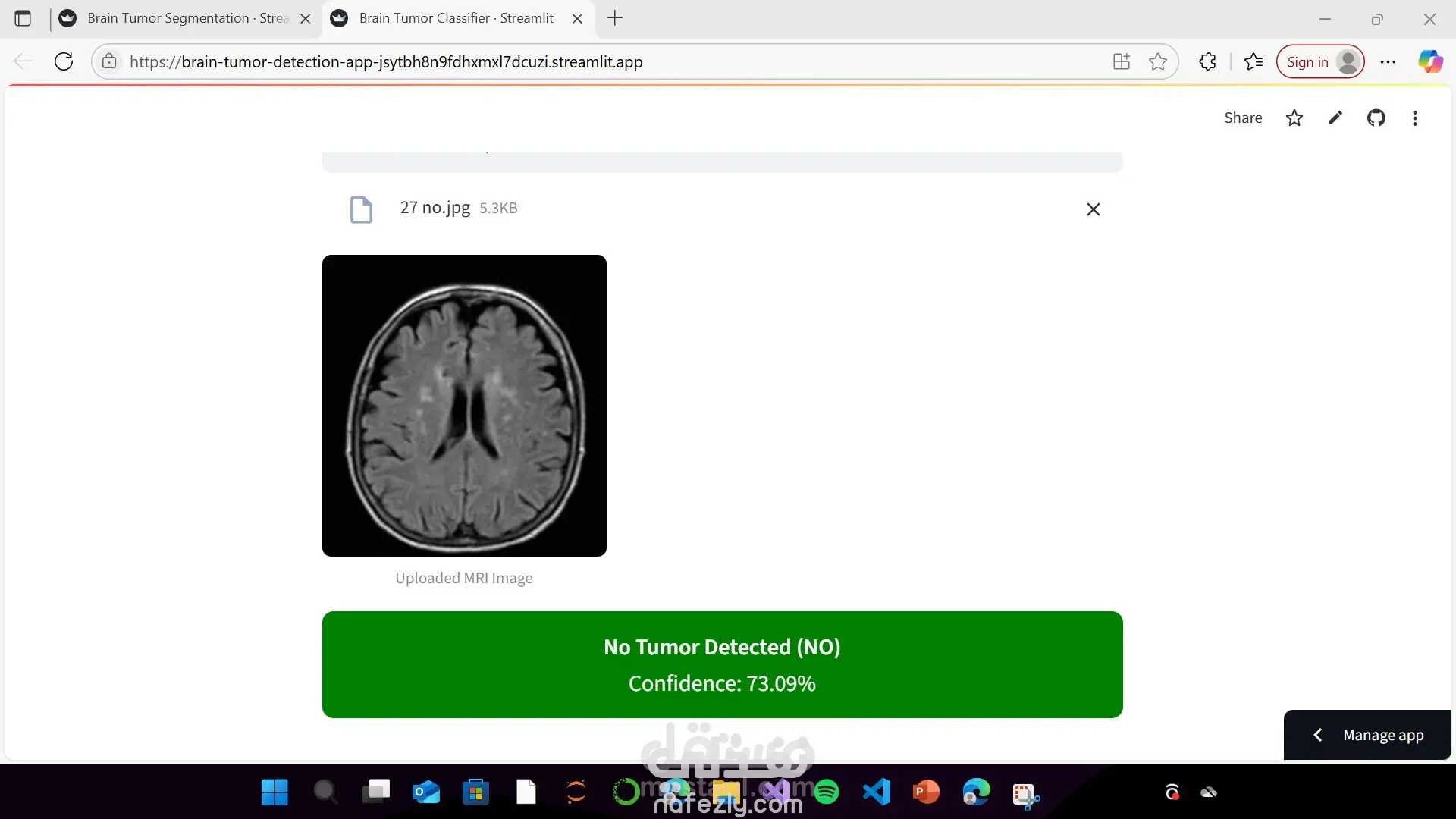Open a new browser tab
The width and height of the screenshot is (1456, 819).
click(x=615, y=18)
